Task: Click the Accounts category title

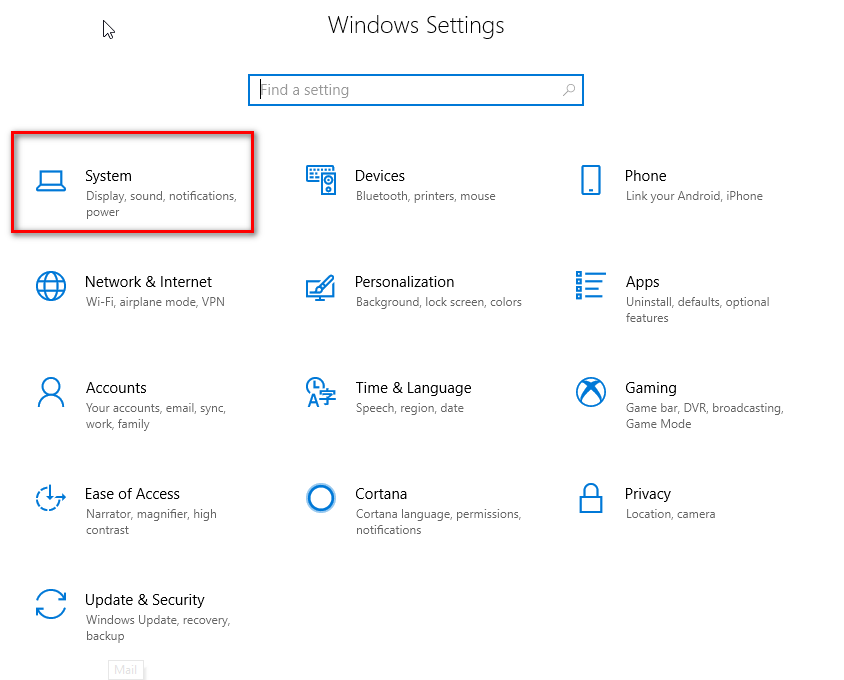Action: tap(116, 388)
